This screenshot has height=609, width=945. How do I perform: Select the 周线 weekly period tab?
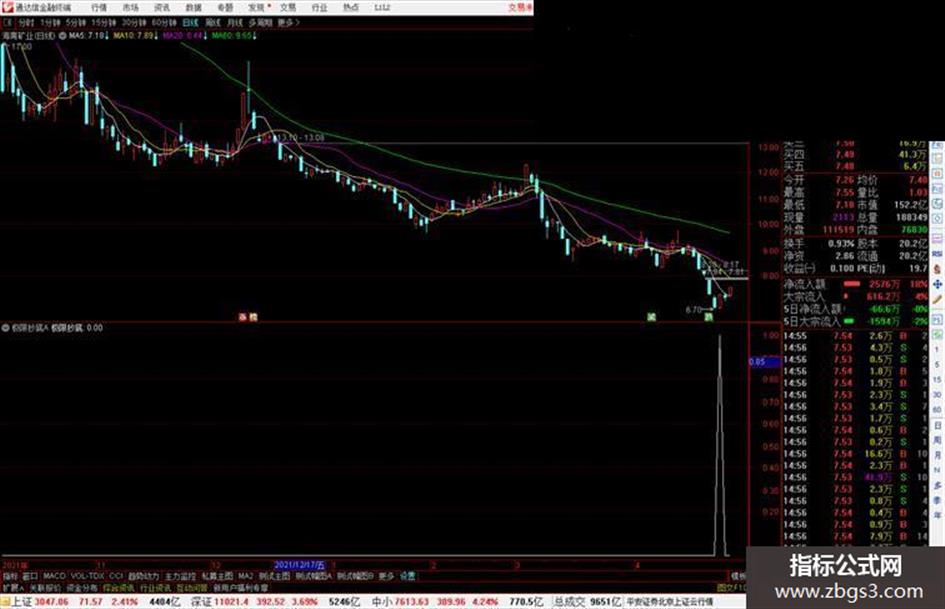click(x=213, y=23)
